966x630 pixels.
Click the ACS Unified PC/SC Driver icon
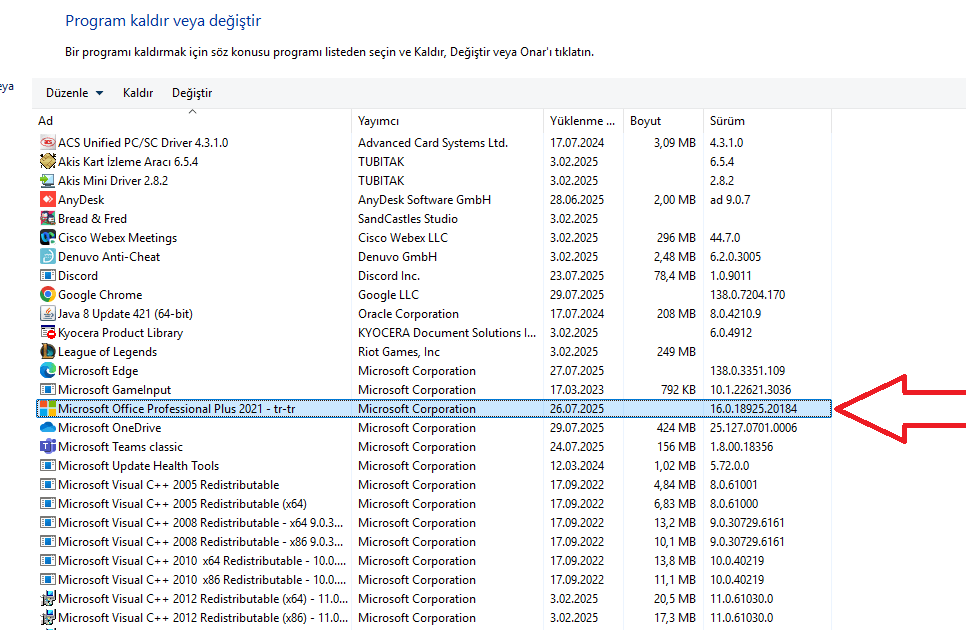[x=47, y=142]
